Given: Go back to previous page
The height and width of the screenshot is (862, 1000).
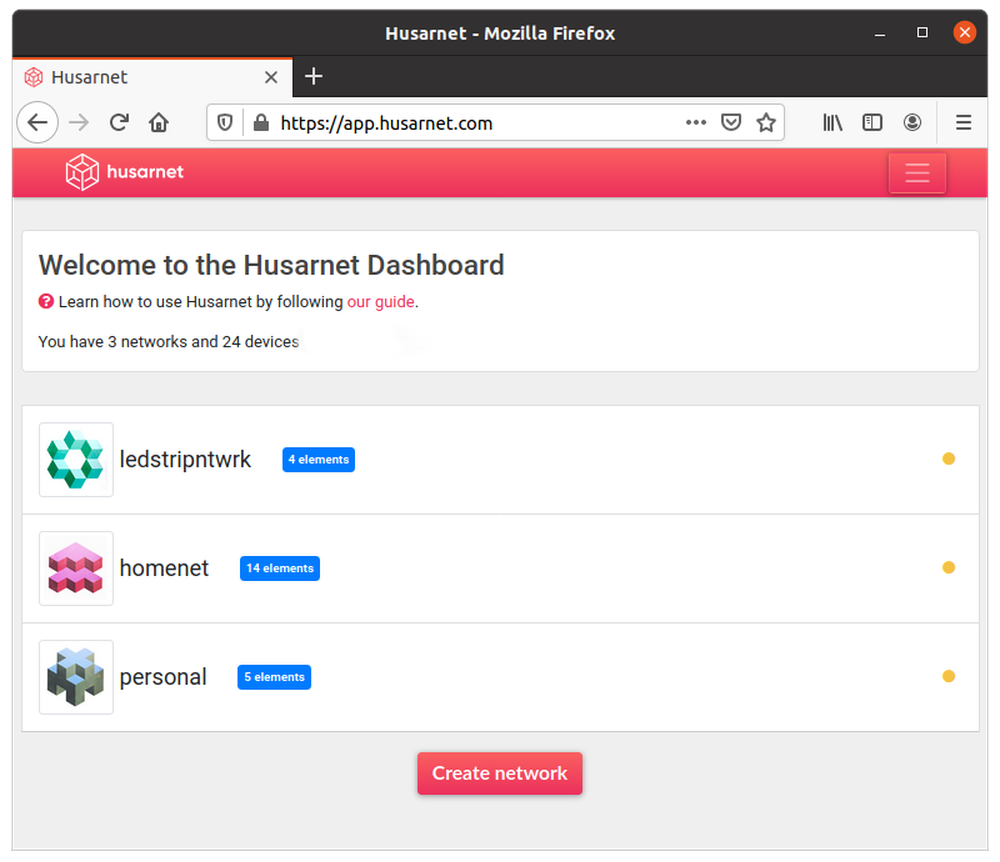Looking at the screenshot, I should pyautogui.click(x=38, y=122).
